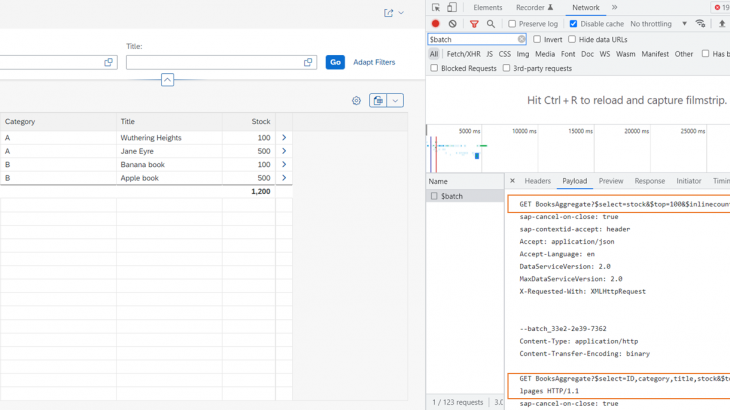Image resolution: width=730 pixels, height=410 pixels.
Task: Open the Preview tab
Action: 611,181
